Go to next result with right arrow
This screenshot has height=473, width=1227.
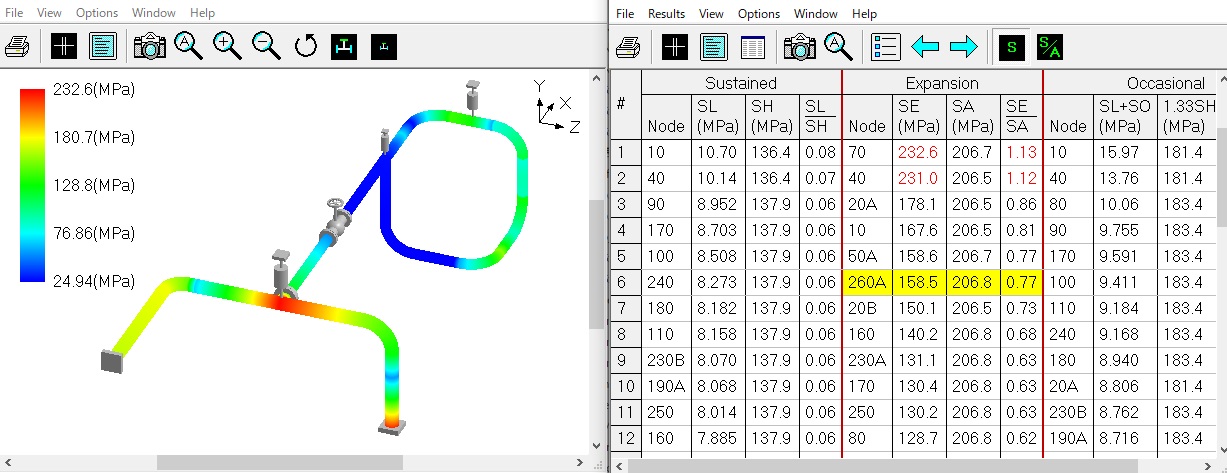point(963,46)
